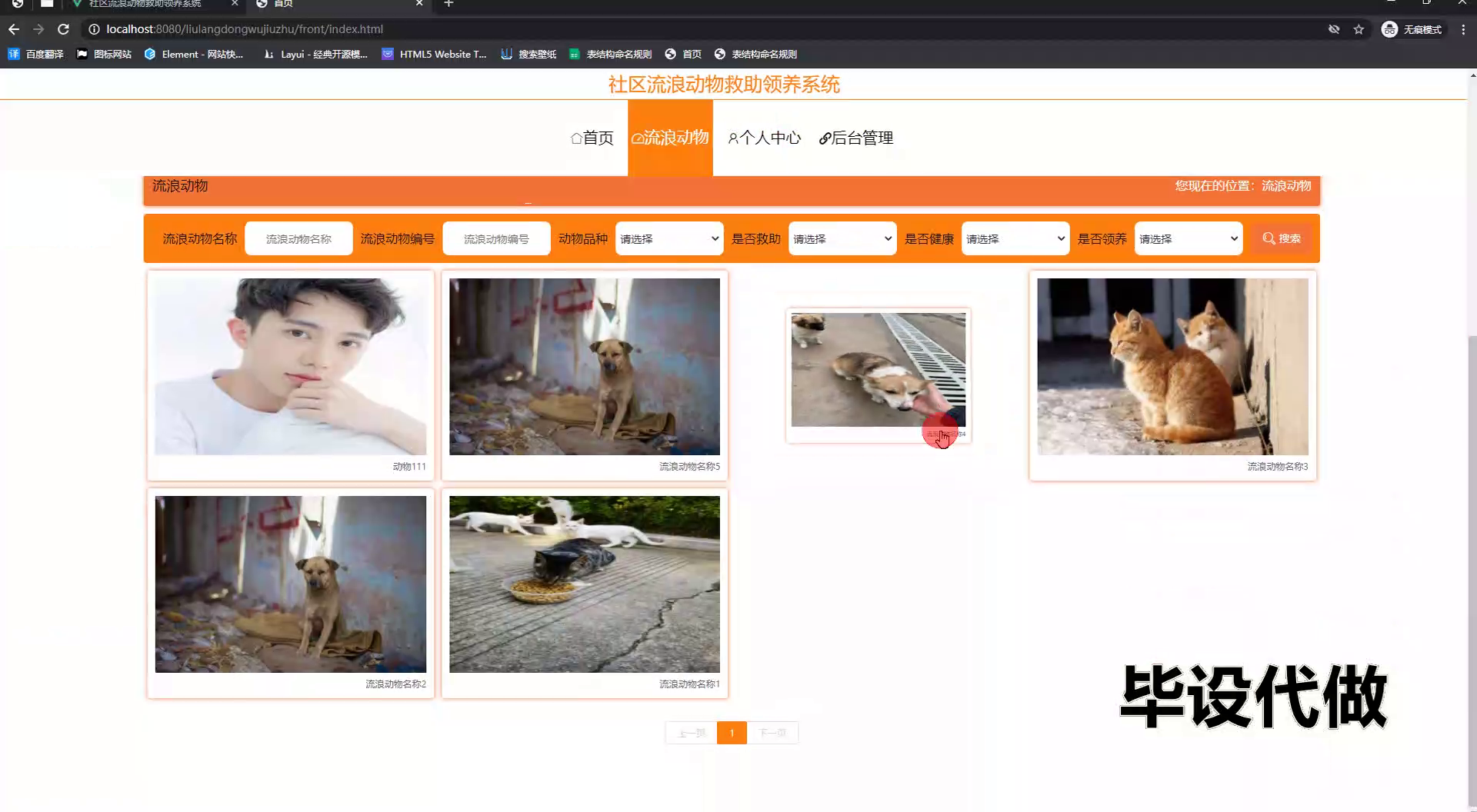Click the eye-slash tracking icon in address bar
The width and height of the screenshot is (1477, 812).
click(1334, 29)
